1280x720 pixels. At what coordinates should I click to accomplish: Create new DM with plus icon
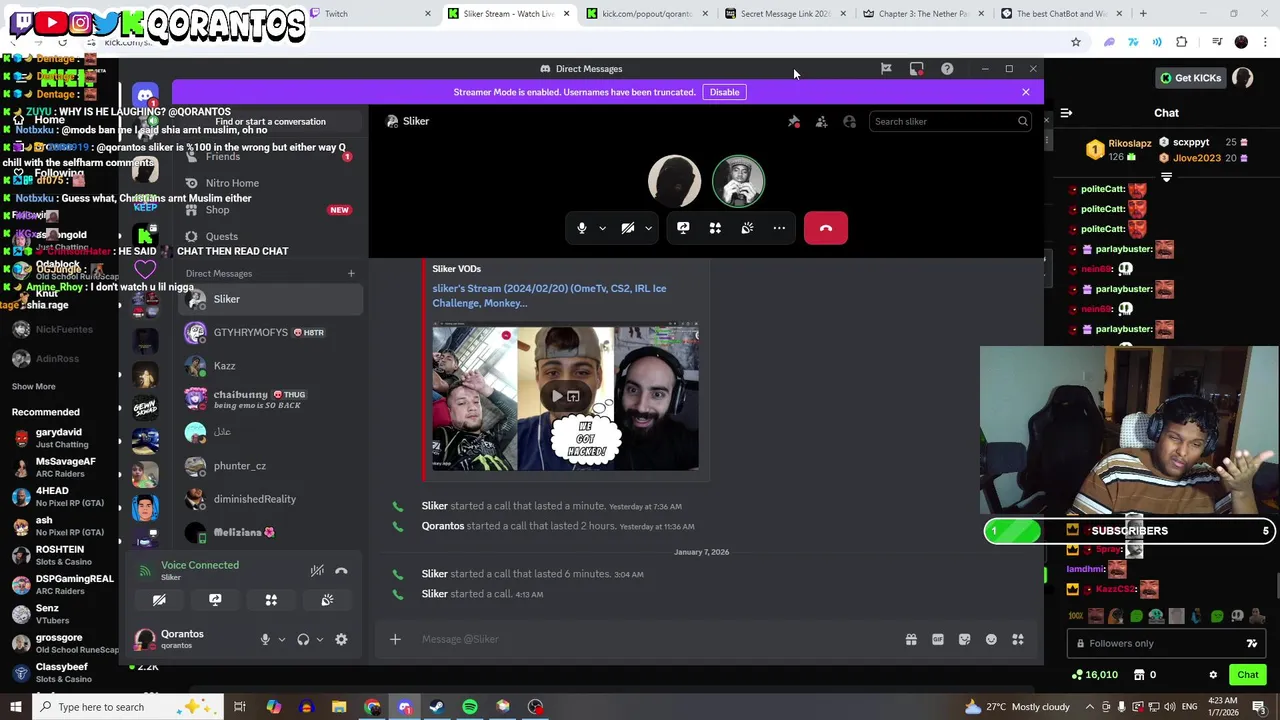(351, 273)
